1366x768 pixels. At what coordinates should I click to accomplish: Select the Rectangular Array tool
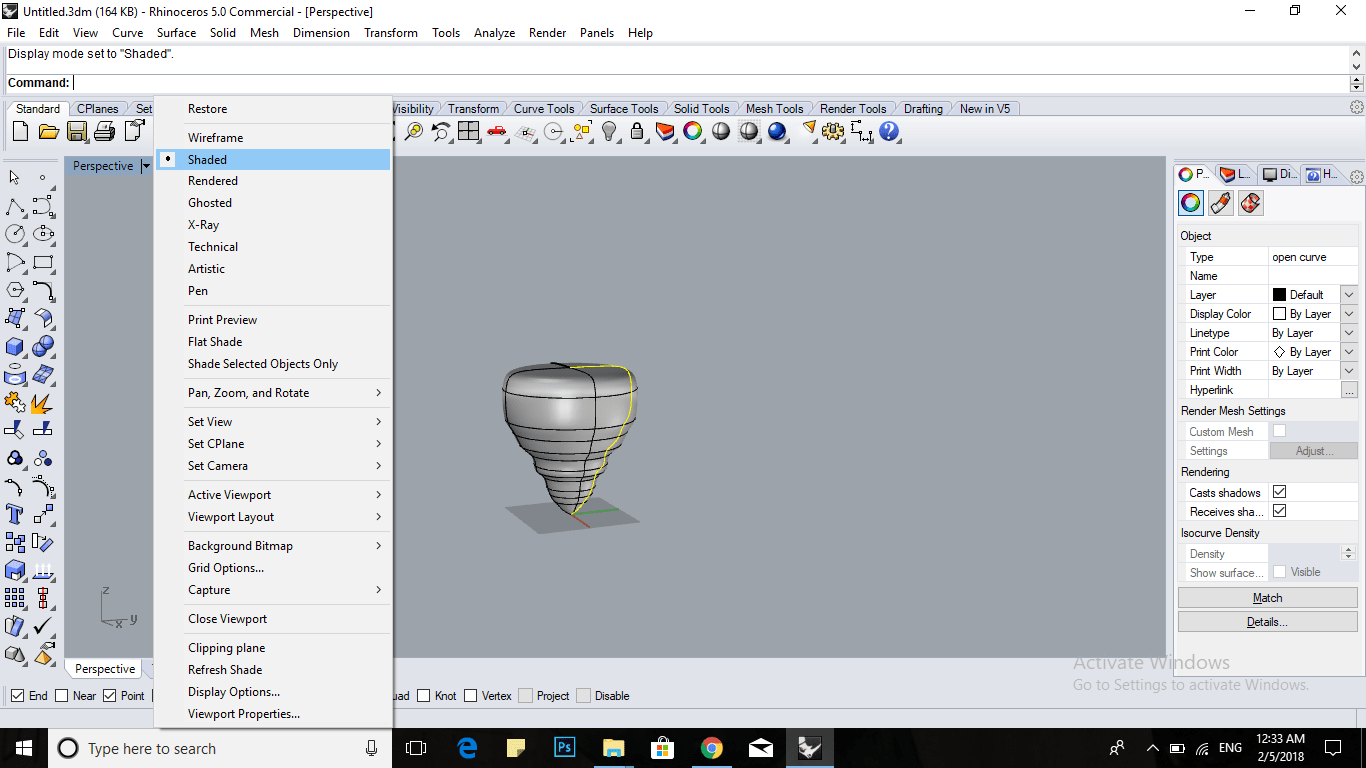tap(15, 598)
